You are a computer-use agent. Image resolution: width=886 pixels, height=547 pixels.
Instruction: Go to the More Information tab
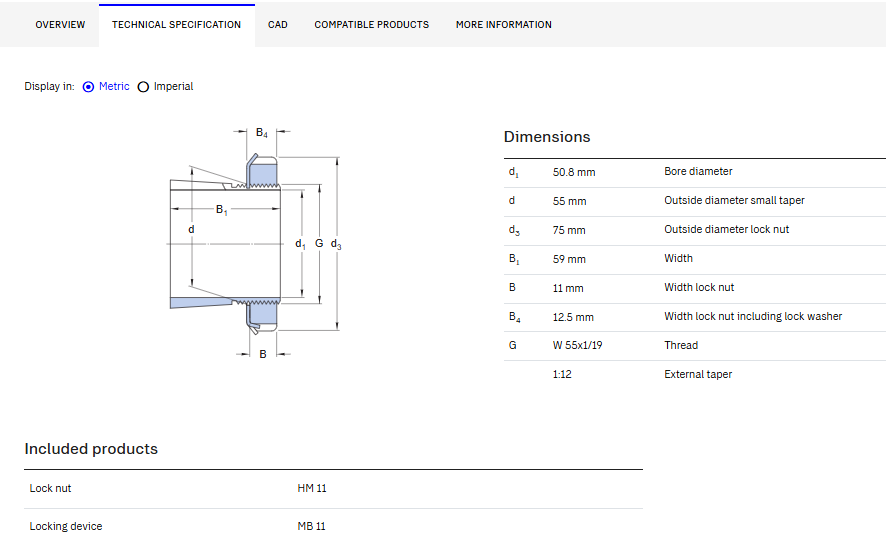pyautogui.click(x=503, y=25)
